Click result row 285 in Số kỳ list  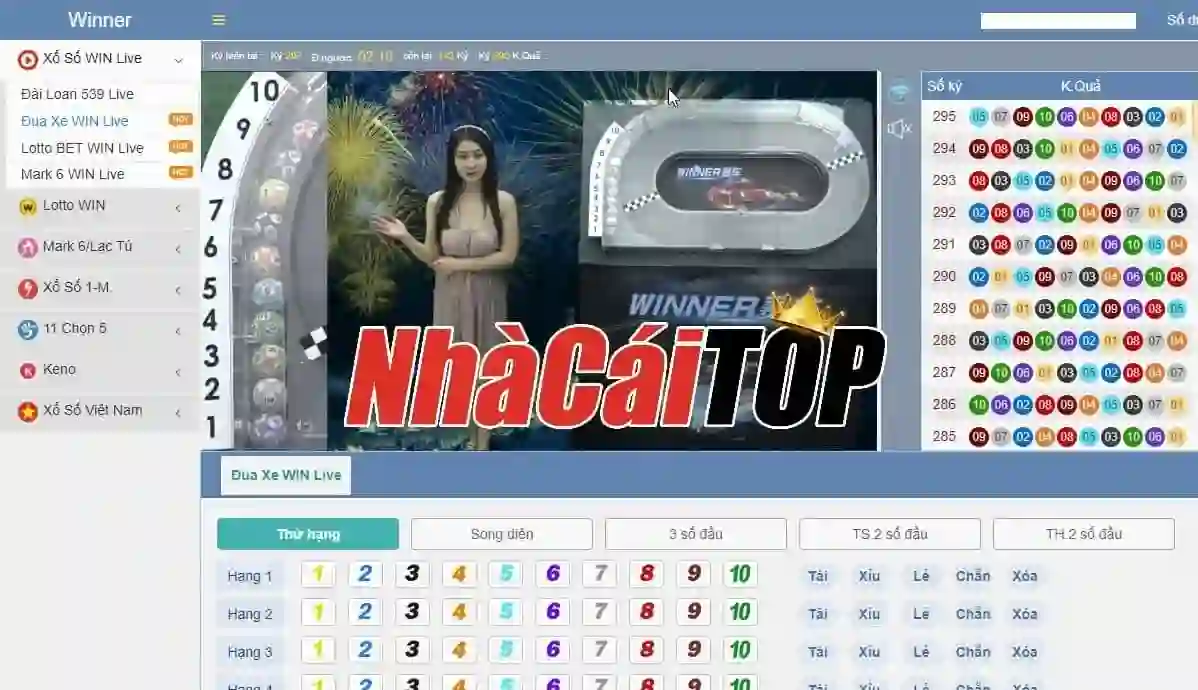click(x=1059, y=437)
